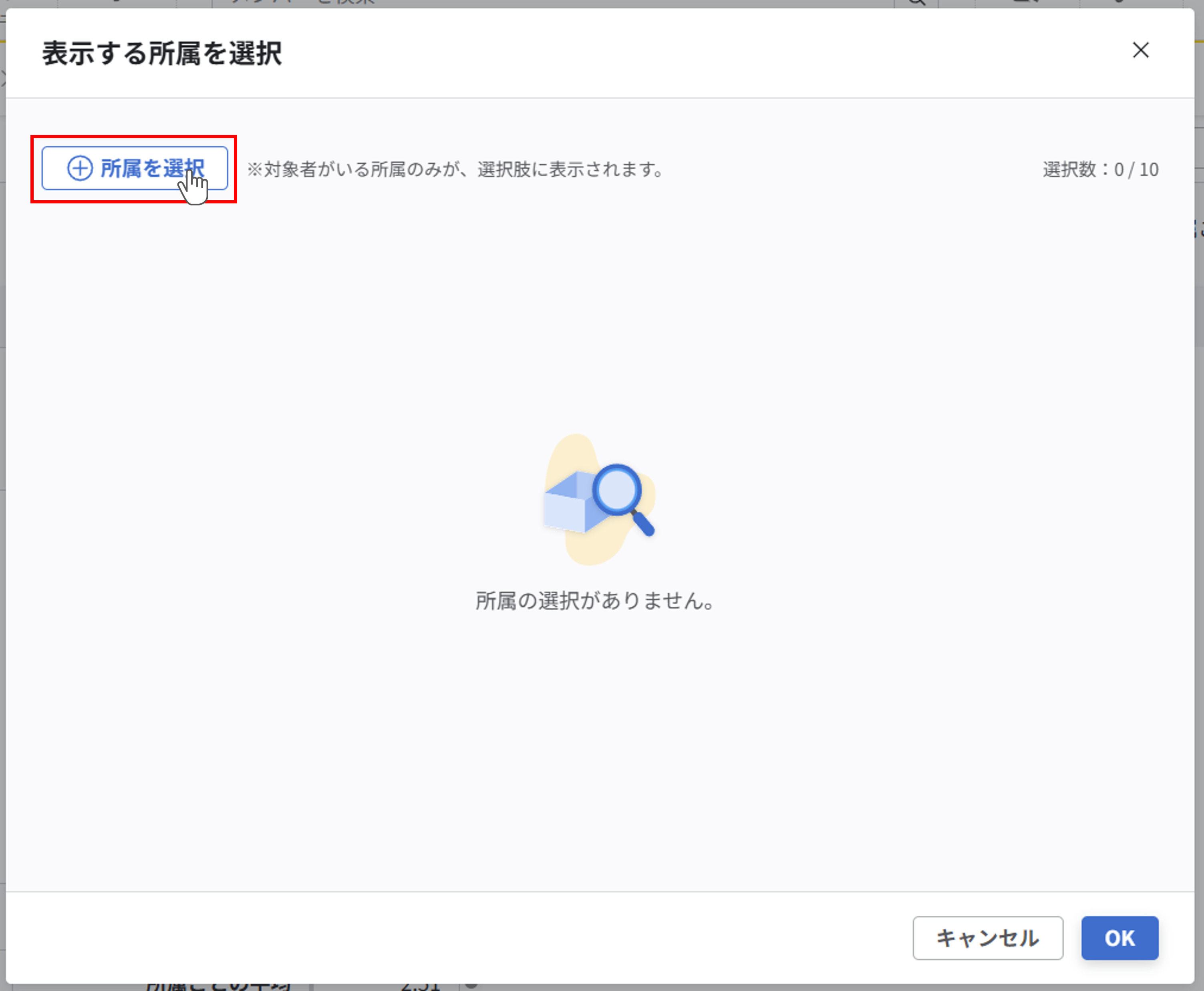This screenshot has width=1204, height=991.
Task: Click the キャンセル button
Action: pyautogui.click(x=988, y=938)
